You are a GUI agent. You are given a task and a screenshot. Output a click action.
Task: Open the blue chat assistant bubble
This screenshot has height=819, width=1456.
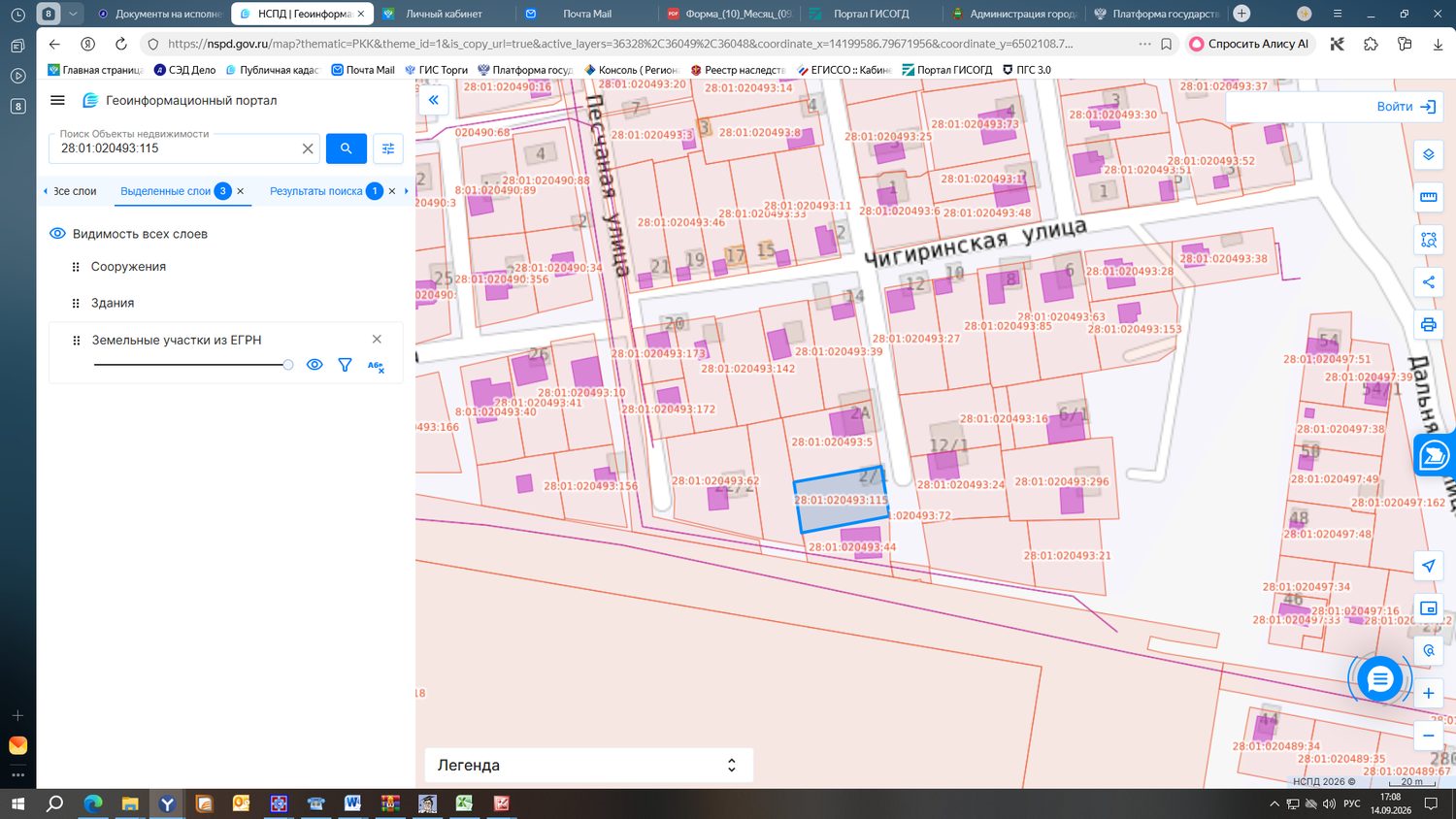(1379, 679)
